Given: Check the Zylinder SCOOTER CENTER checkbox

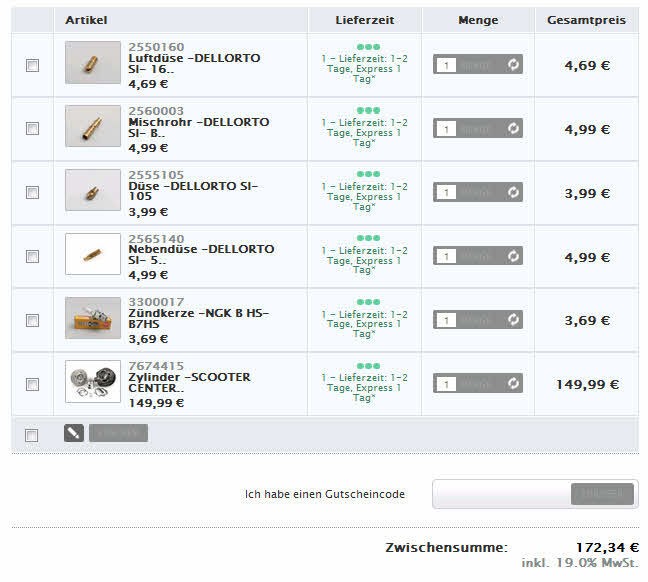Looking at the screenshot, I should (x=32, y=384).
